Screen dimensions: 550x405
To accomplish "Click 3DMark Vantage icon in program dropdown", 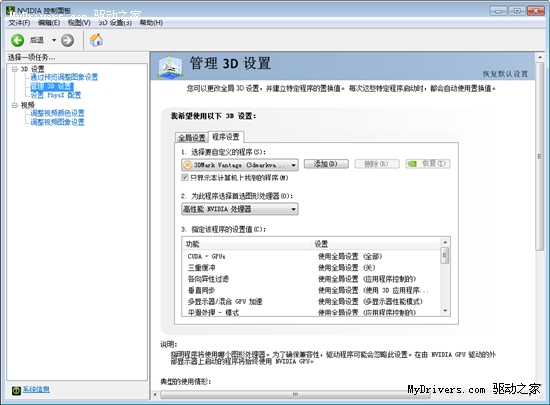I will pos(188,165).
